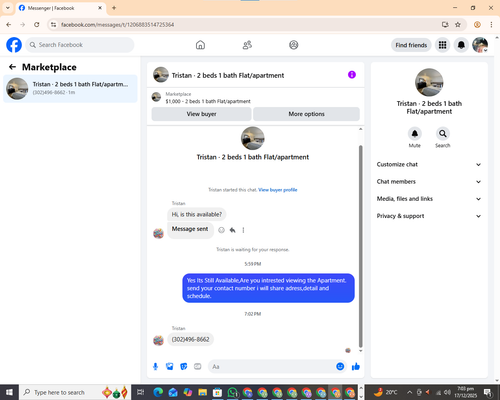This screenshot has height=400, width=500.
Task: Expand Customize chat section
Action: (429, 164)
